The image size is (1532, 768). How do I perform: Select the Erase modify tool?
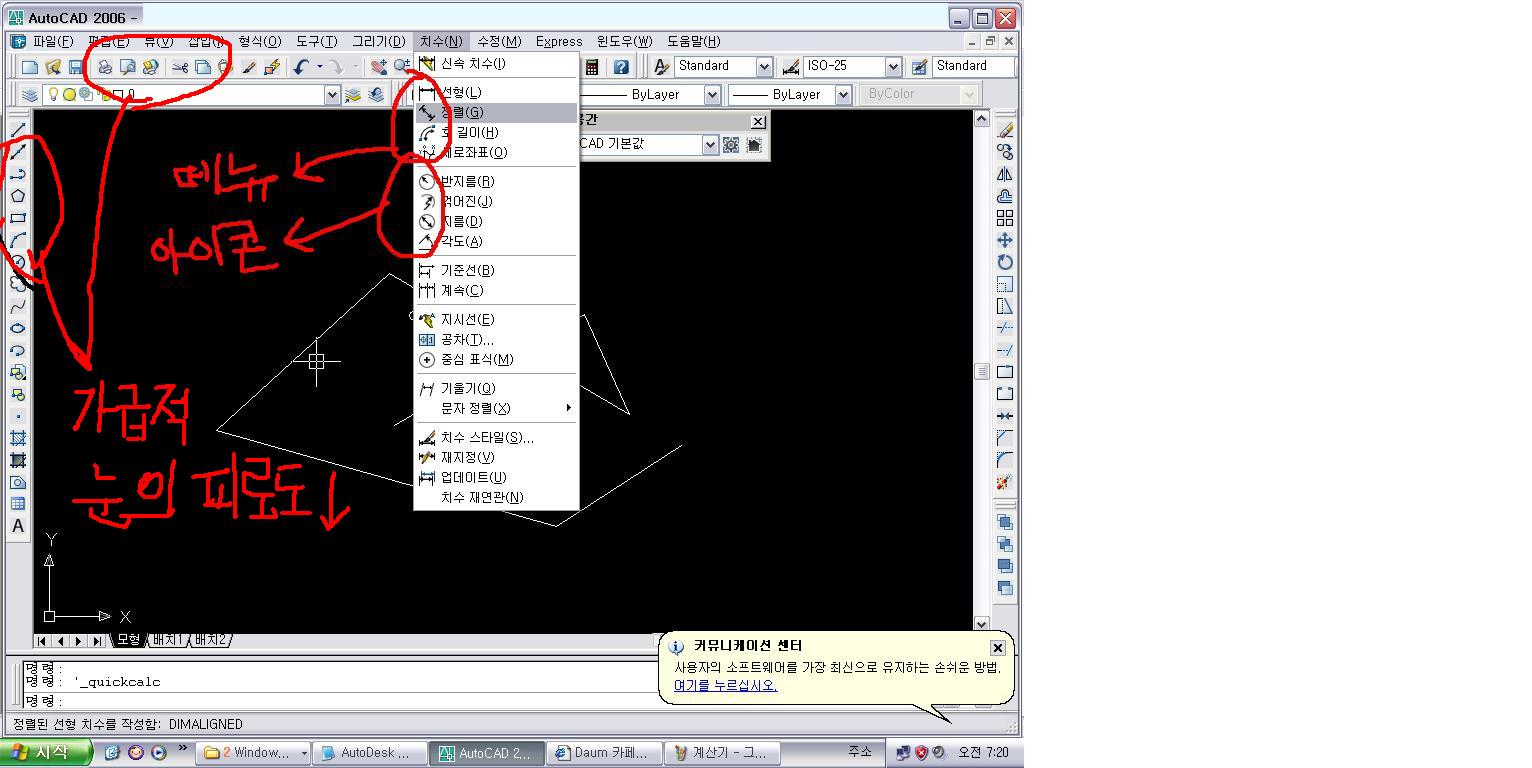click(1005, 130)
